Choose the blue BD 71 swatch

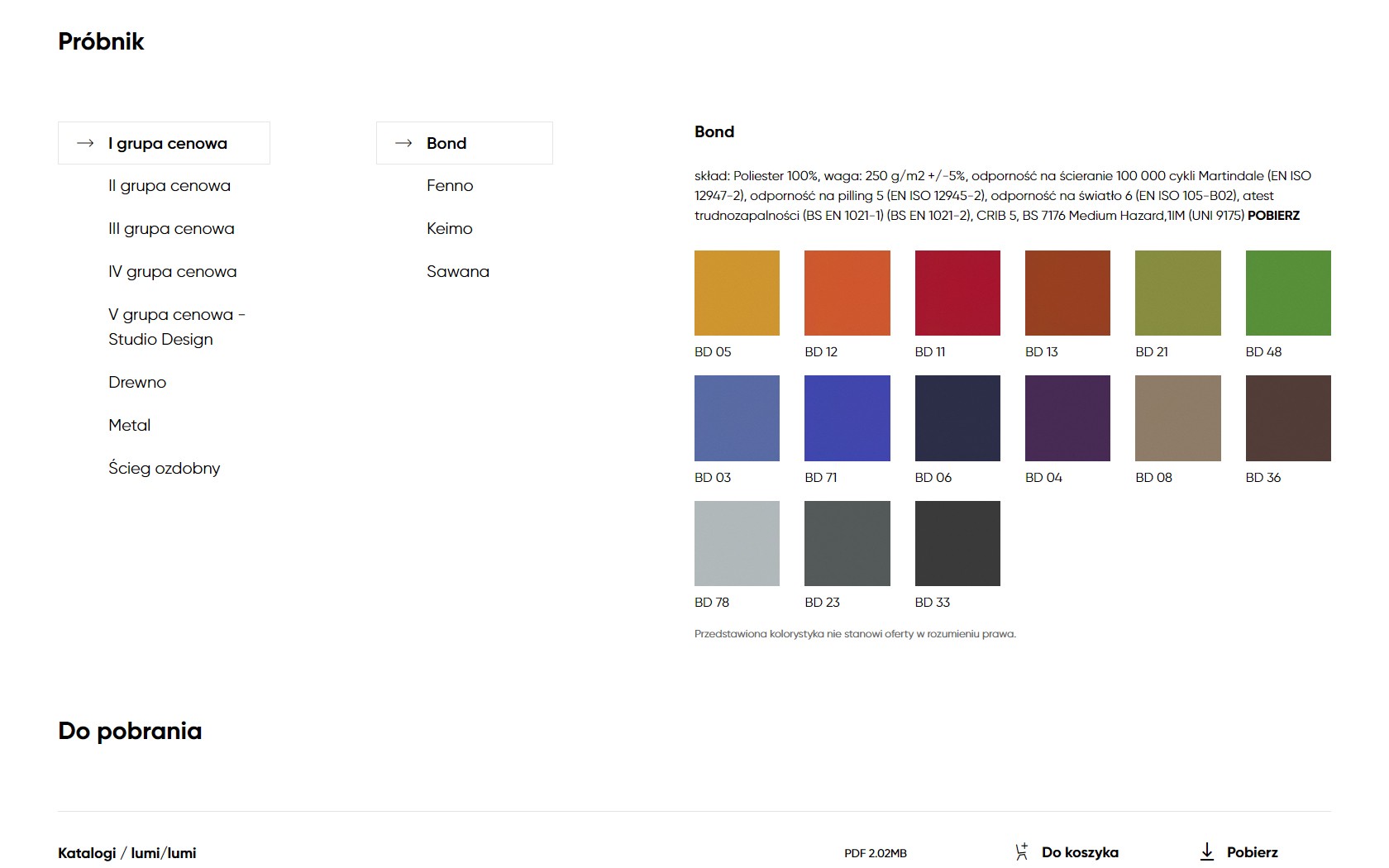point(847,418)
